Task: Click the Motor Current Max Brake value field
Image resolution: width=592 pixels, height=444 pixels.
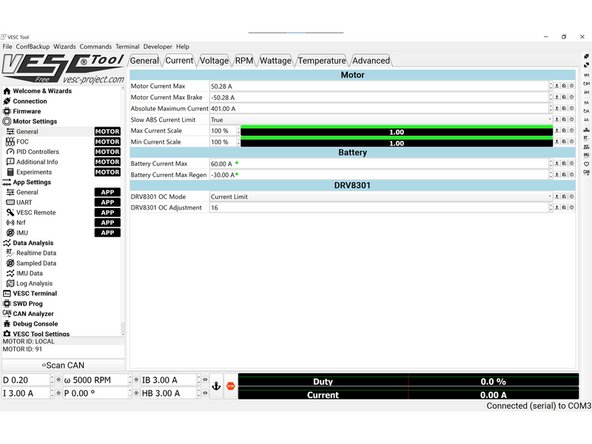Action: (x=379, y=97)
